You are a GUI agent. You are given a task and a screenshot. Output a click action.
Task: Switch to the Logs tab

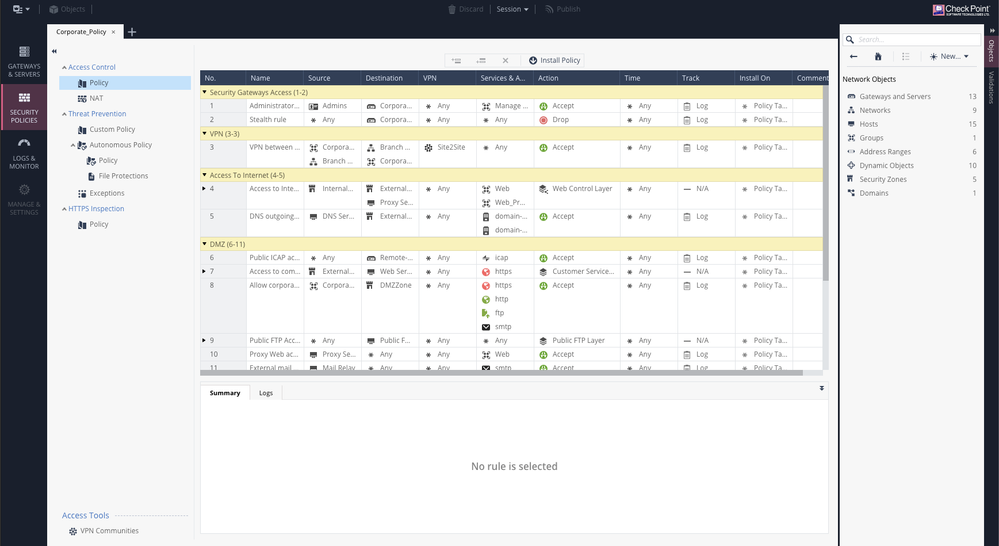pos(265,393)
